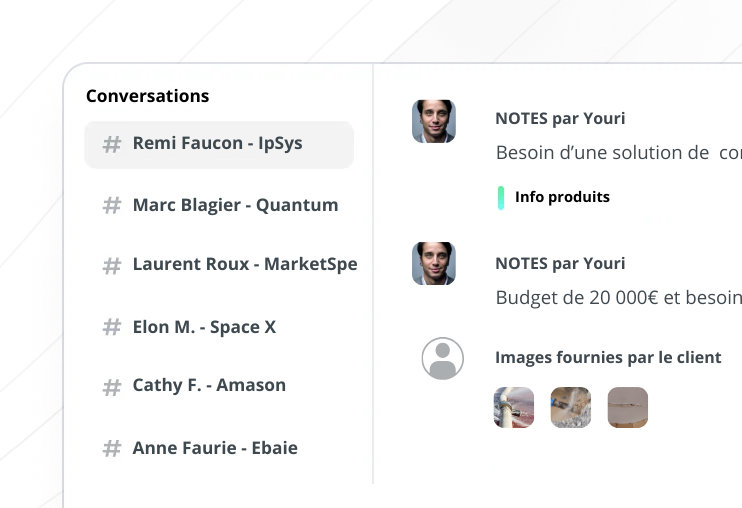Click hash icon beside Anne Faurie - Ebaie
Image resolution: width=742 pixels, height=508 pixels.
click(112, 449)
